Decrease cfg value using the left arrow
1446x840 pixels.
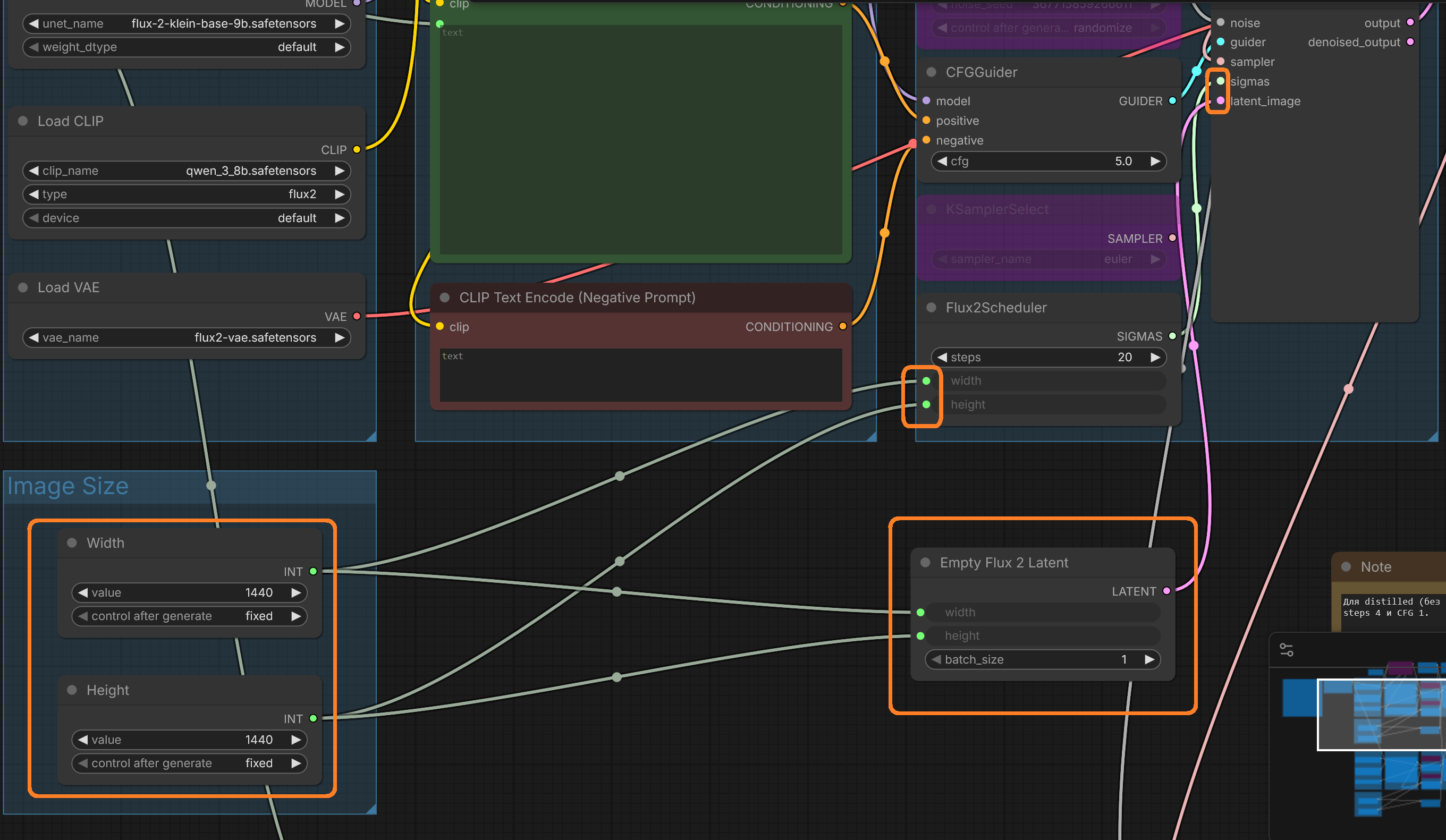(x=942, y=161)
